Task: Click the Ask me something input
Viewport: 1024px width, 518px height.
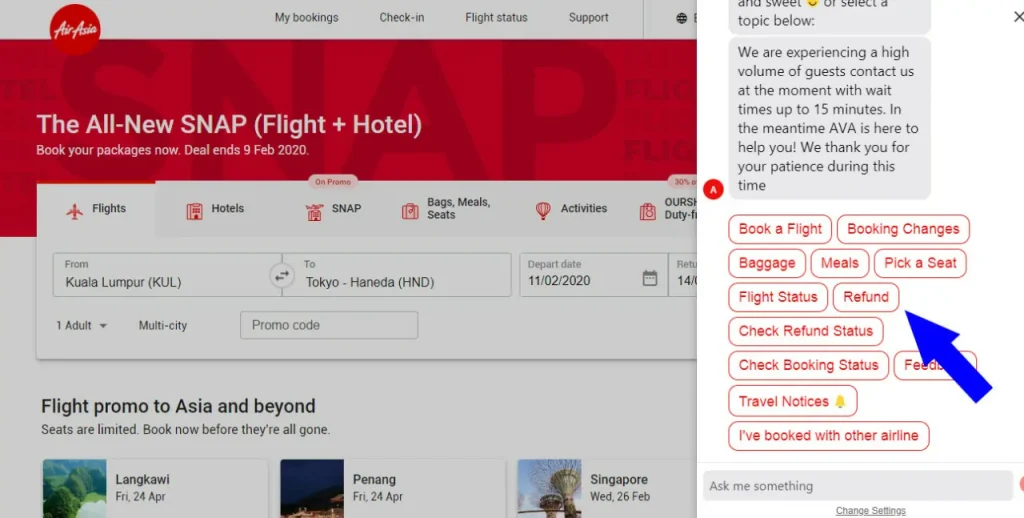Action: coord(857,486)
